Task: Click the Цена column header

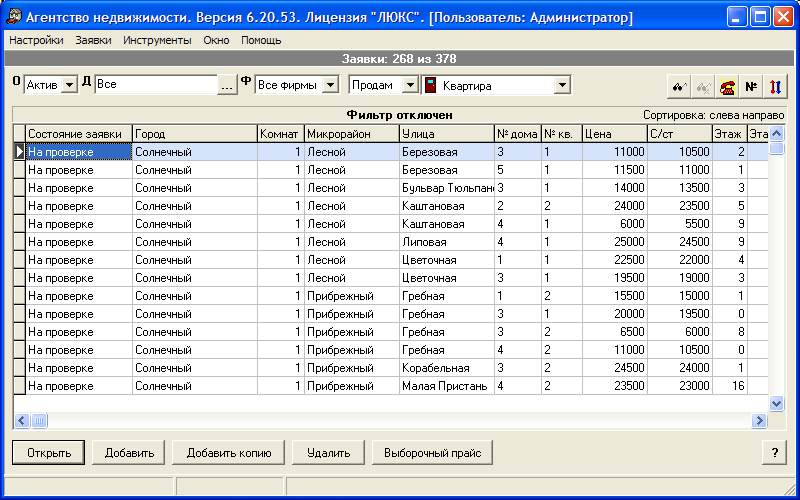Action: (x=615, y=134)
